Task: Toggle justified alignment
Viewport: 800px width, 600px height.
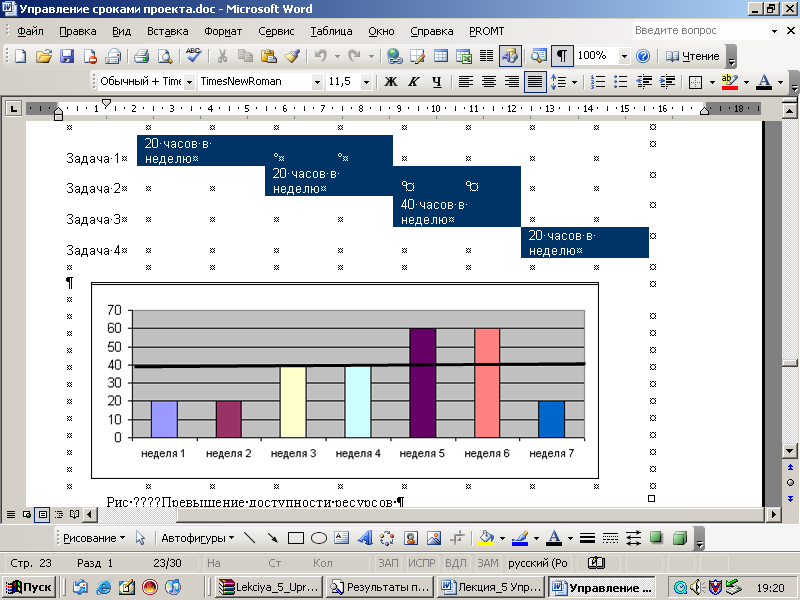Action: coord(535,82)
